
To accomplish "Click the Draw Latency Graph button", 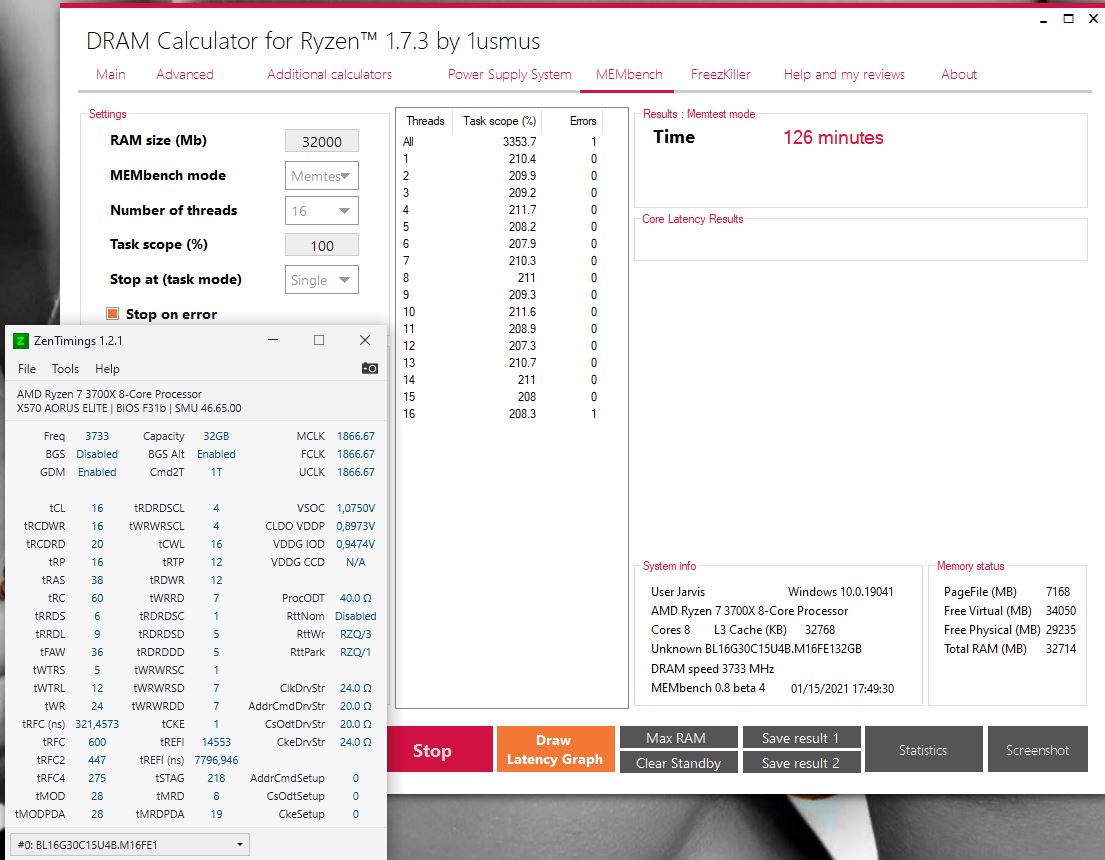I will (x=555, y=749).
